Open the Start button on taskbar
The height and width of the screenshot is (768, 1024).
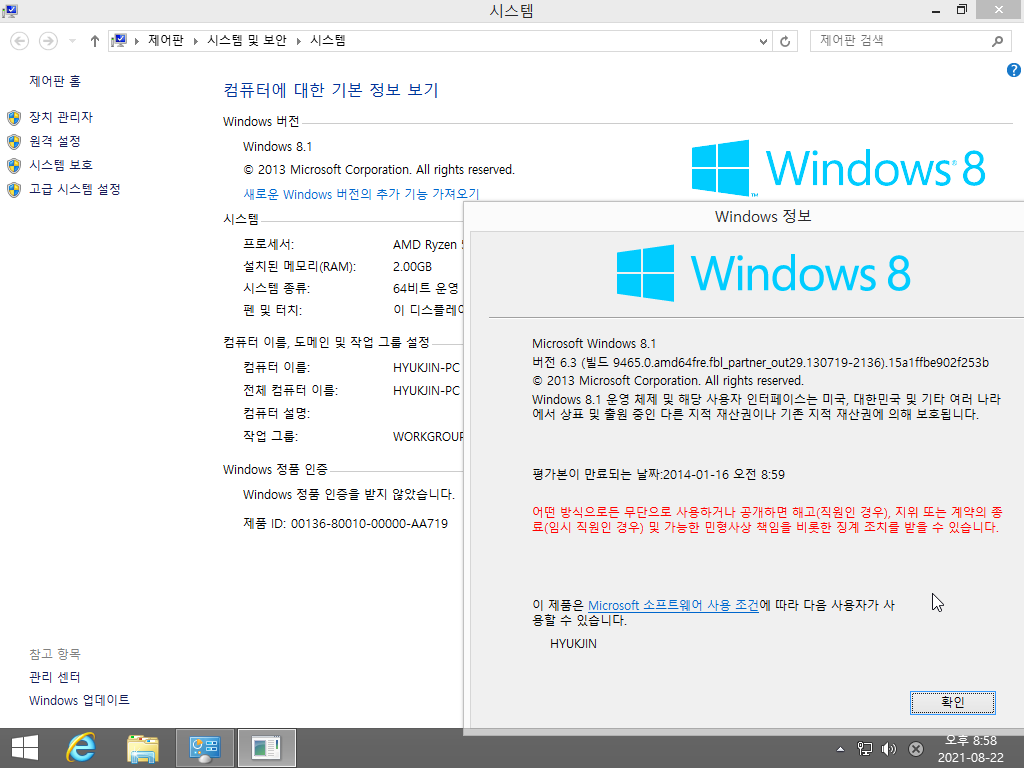pos(25,748)
